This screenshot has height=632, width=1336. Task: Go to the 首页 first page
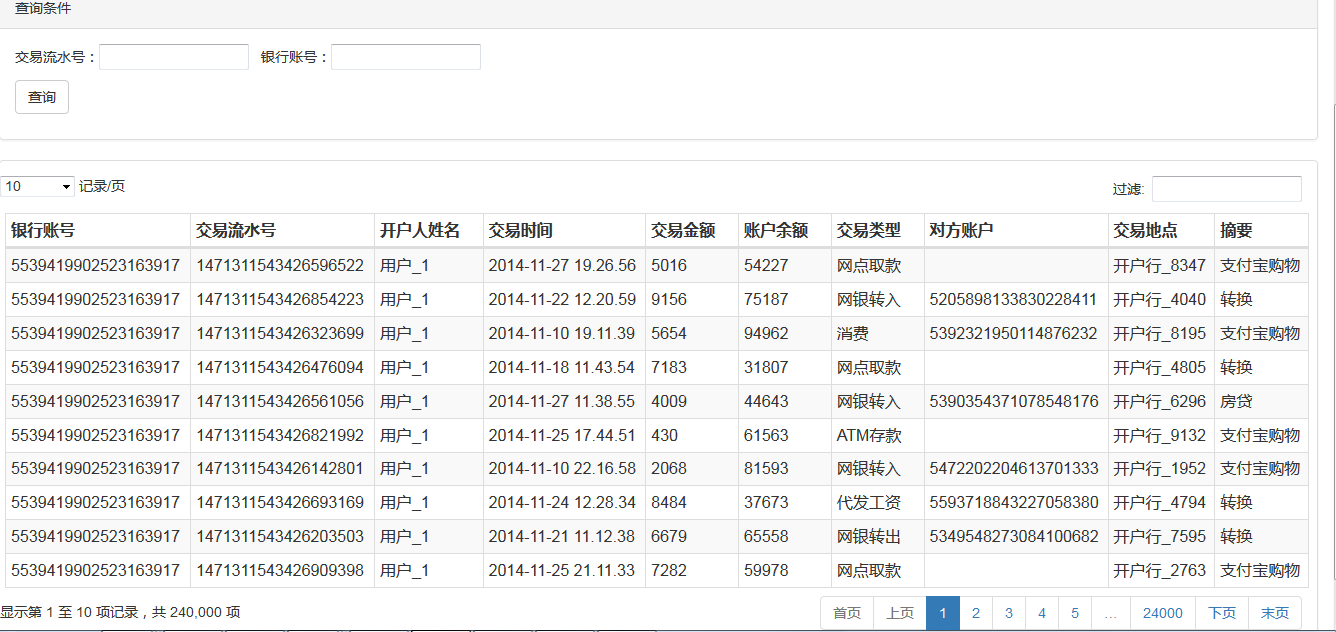[x=846, y=612]
